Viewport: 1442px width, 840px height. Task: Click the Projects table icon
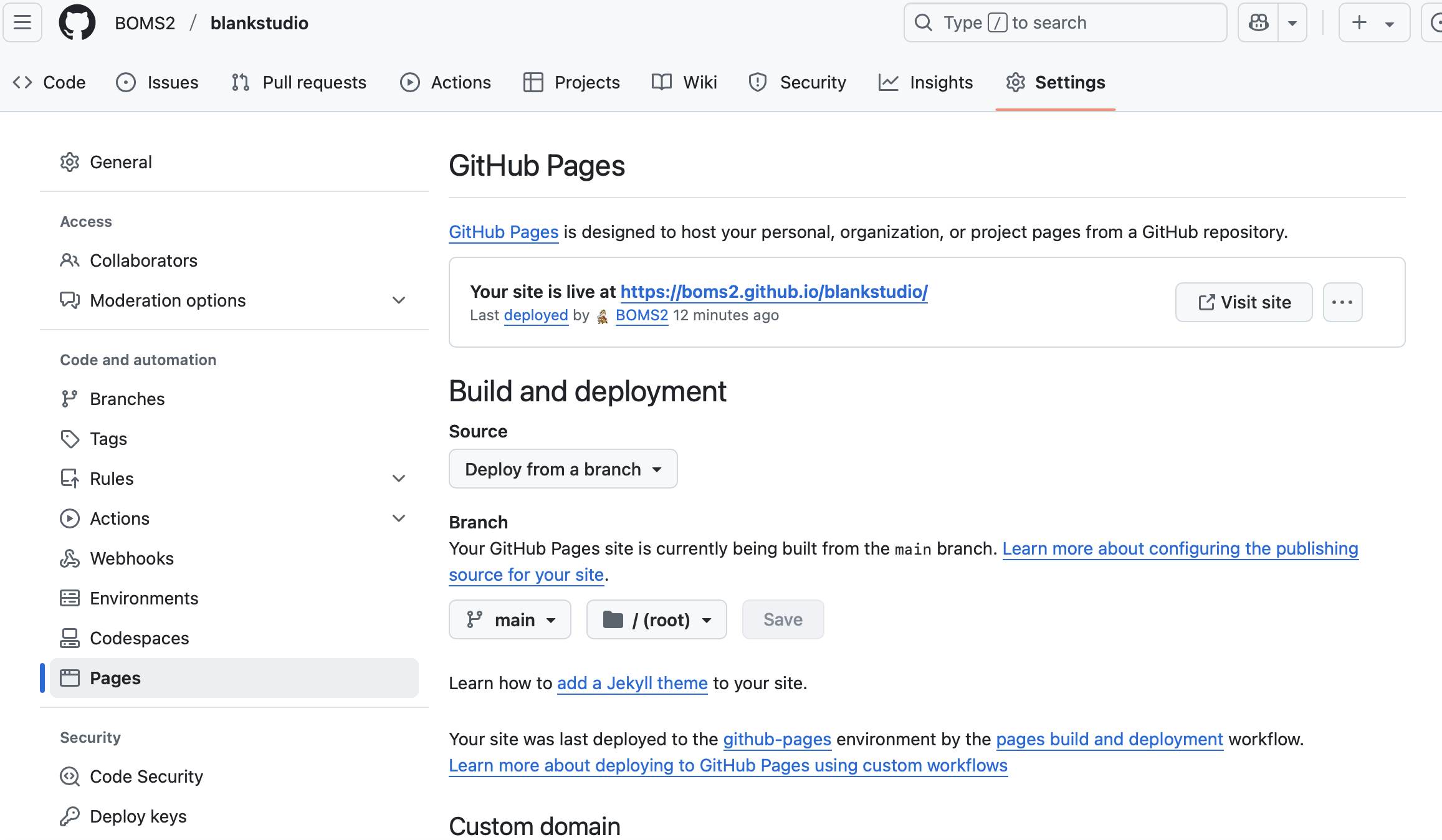coord(533,82)
